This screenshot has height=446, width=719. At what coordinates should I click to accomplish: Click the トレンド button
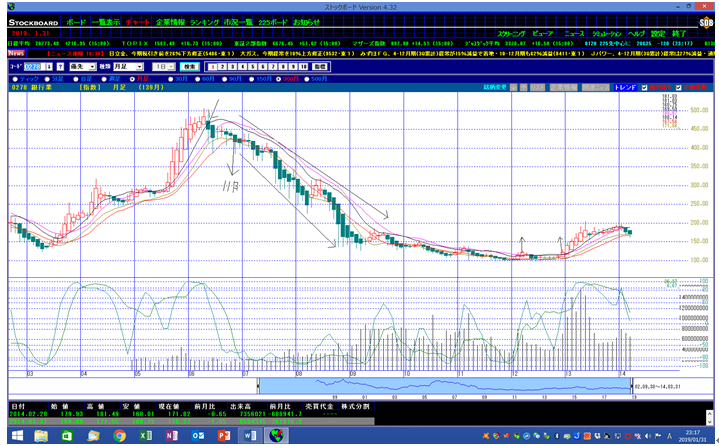pyautogui.click(x=625, y=87)
